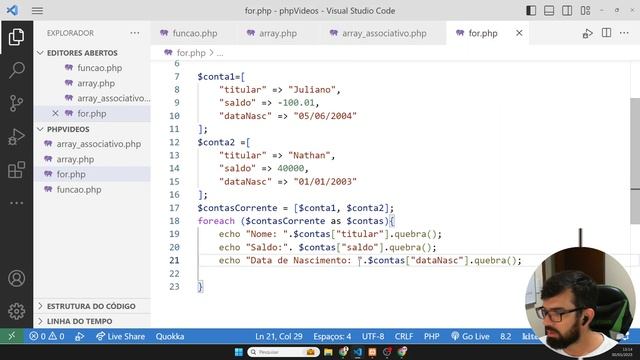
Task: Open the Manage gear icon
Action: (x=16, y=311)
